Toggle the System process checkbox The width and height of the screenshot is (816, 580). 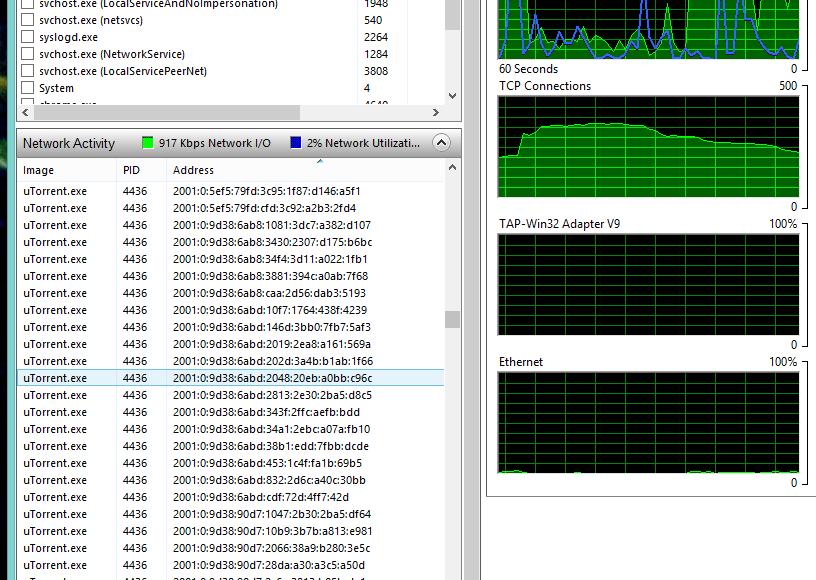(28, 88)
